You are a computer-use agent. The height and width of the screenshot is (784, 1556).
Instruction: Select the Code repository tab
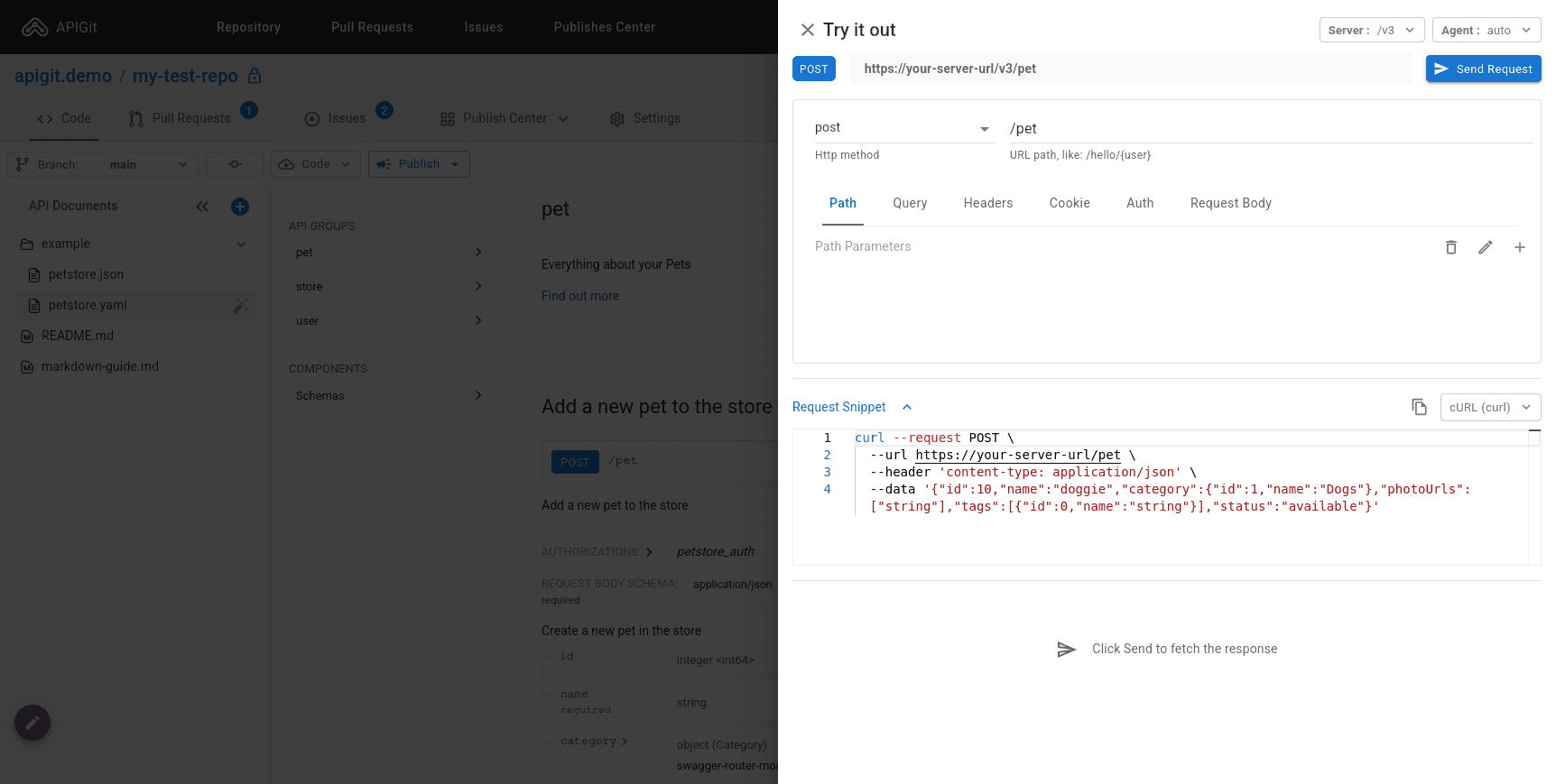click(64, 118)
